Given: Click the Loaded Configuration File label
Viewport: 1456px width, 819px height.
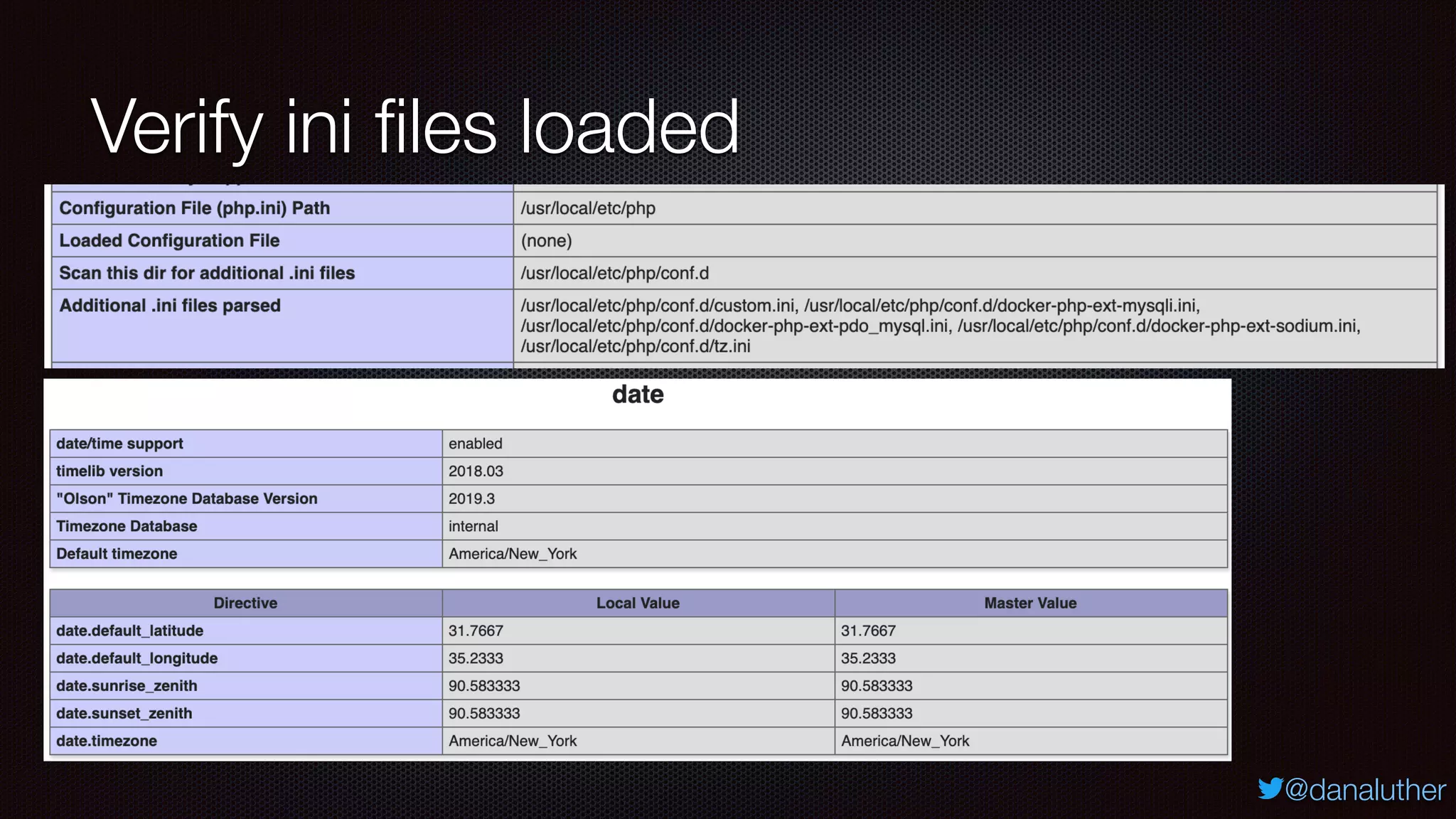Looking at the screenshot, I should click(169, 240).
